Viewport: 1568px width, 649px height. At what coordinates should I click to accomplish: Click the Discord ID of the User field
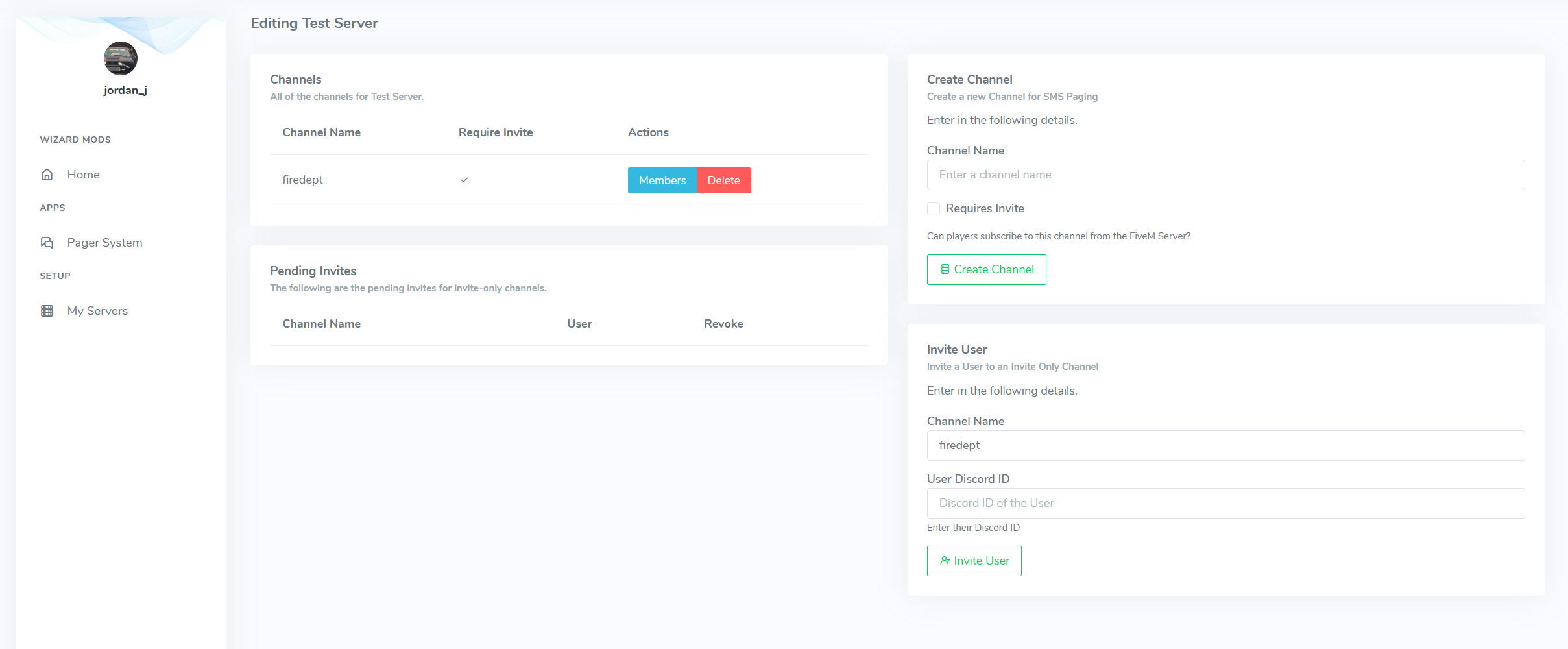coord(1225,502)
